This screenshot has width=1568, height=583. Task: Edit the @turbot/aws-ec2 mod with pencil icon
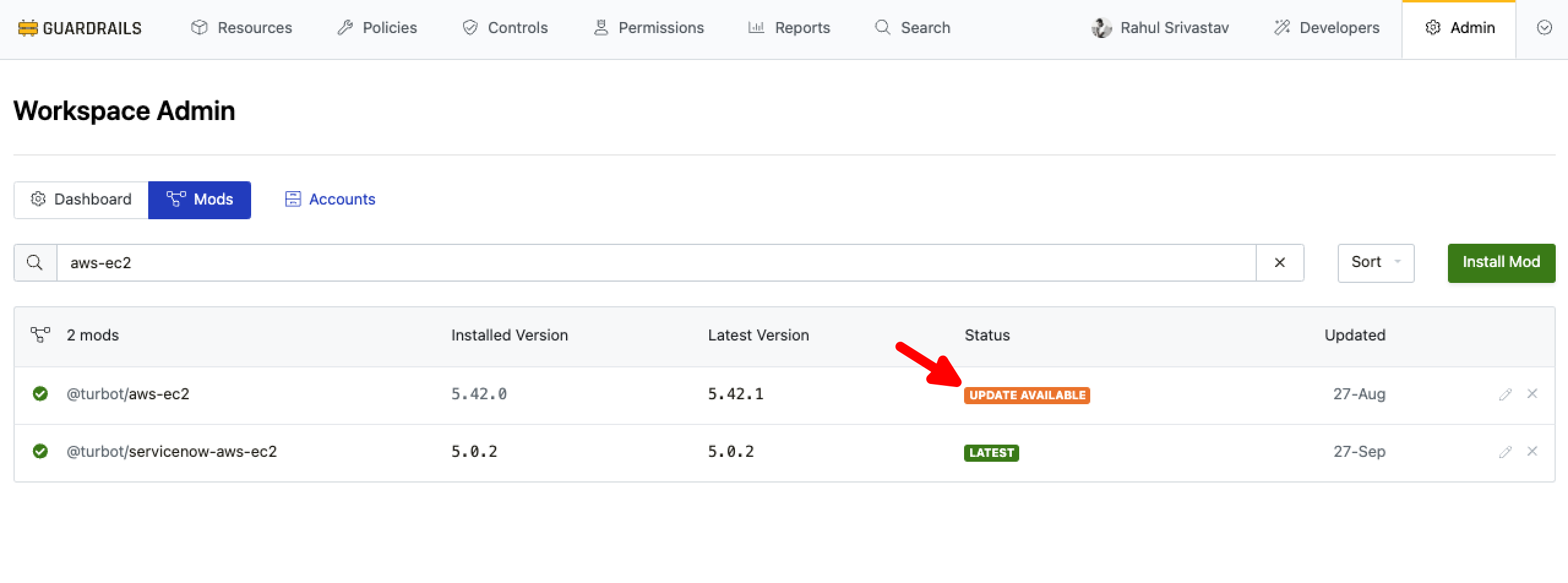click(1505, 394)
